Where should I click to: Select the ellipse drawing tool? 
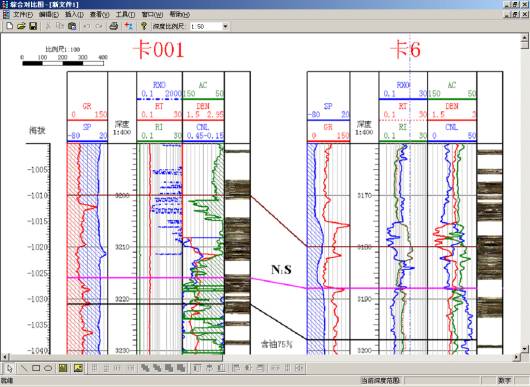pyautogui.click(x=48, y=368)
